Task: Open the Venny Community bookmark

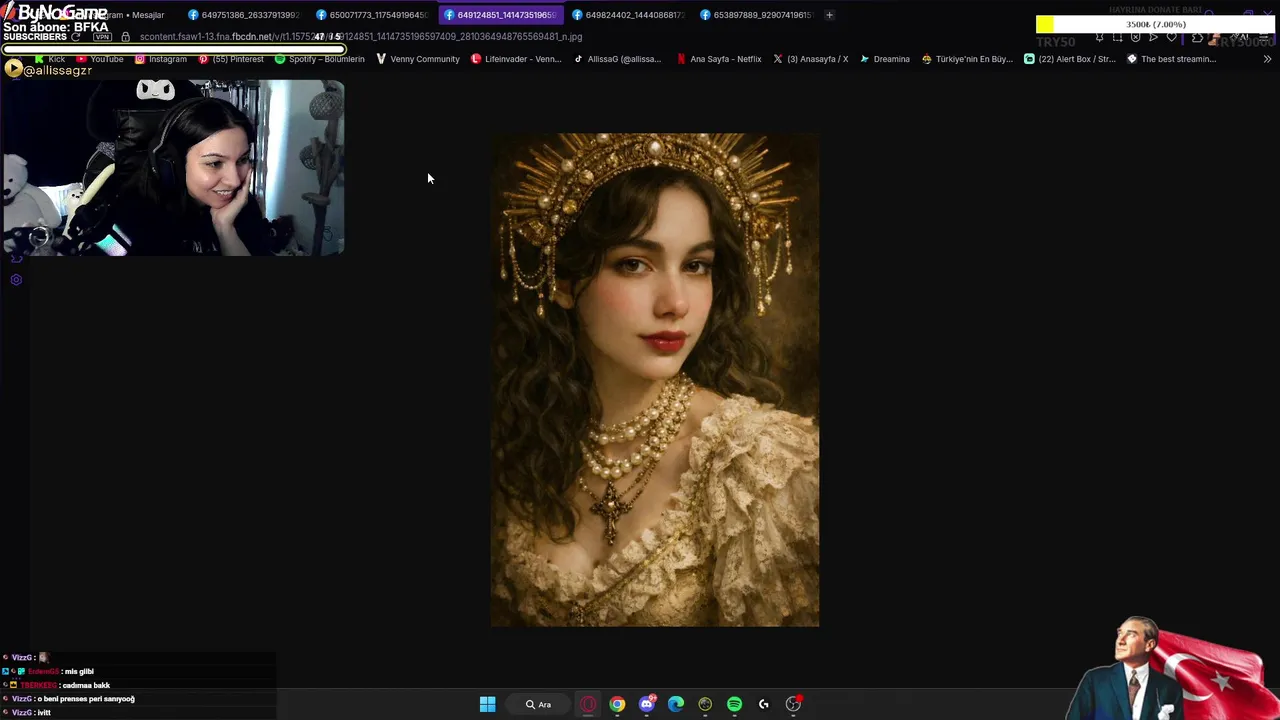Action: click(418, 59)
